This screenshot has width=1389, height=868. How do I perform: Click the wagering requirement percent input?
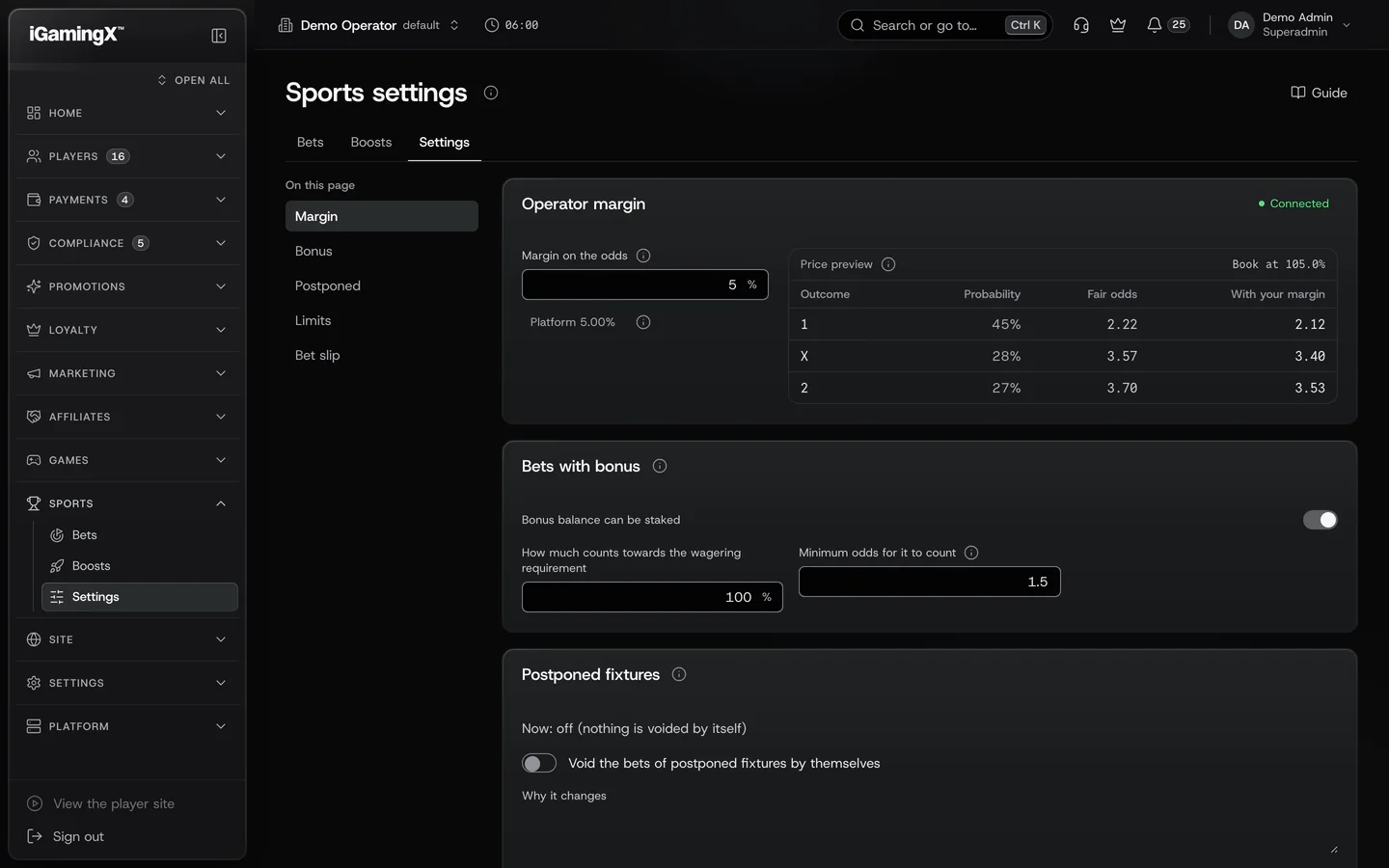click(x=652, y=597)
